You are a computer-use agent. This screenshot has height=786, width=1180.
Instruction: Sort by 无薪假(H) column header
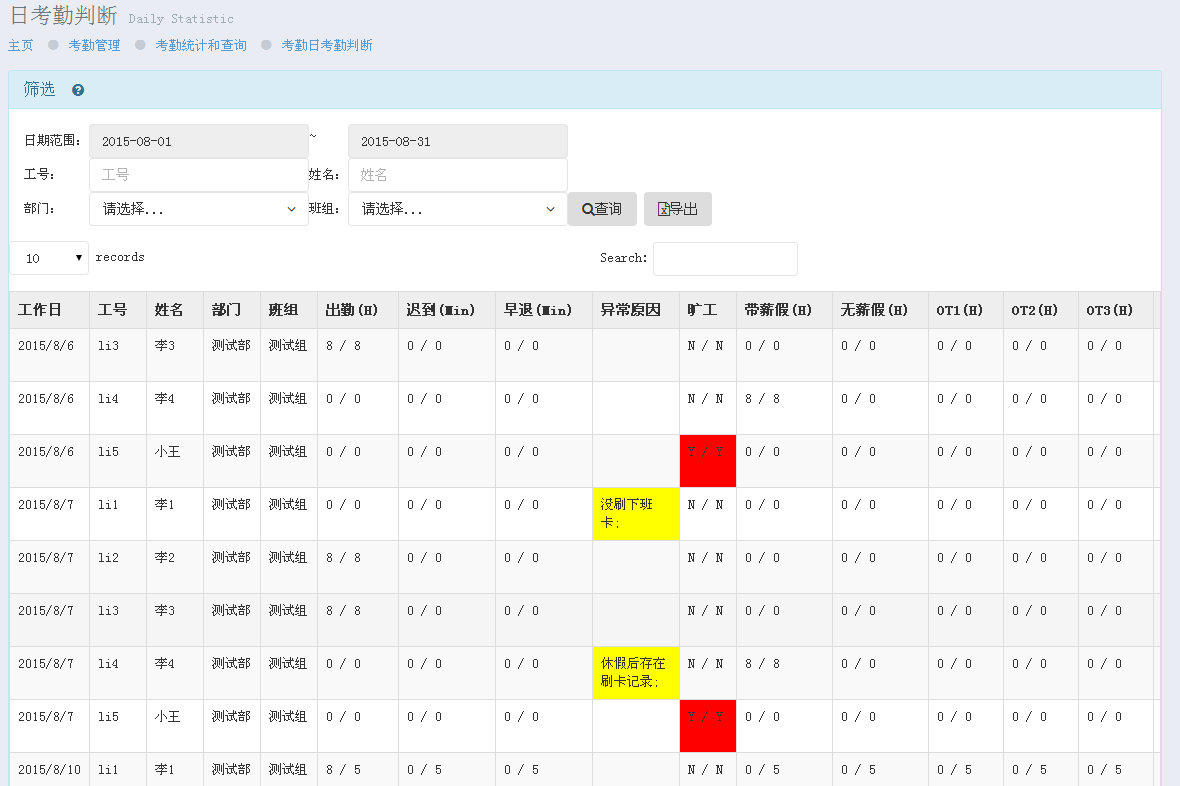tap(880, 310)
